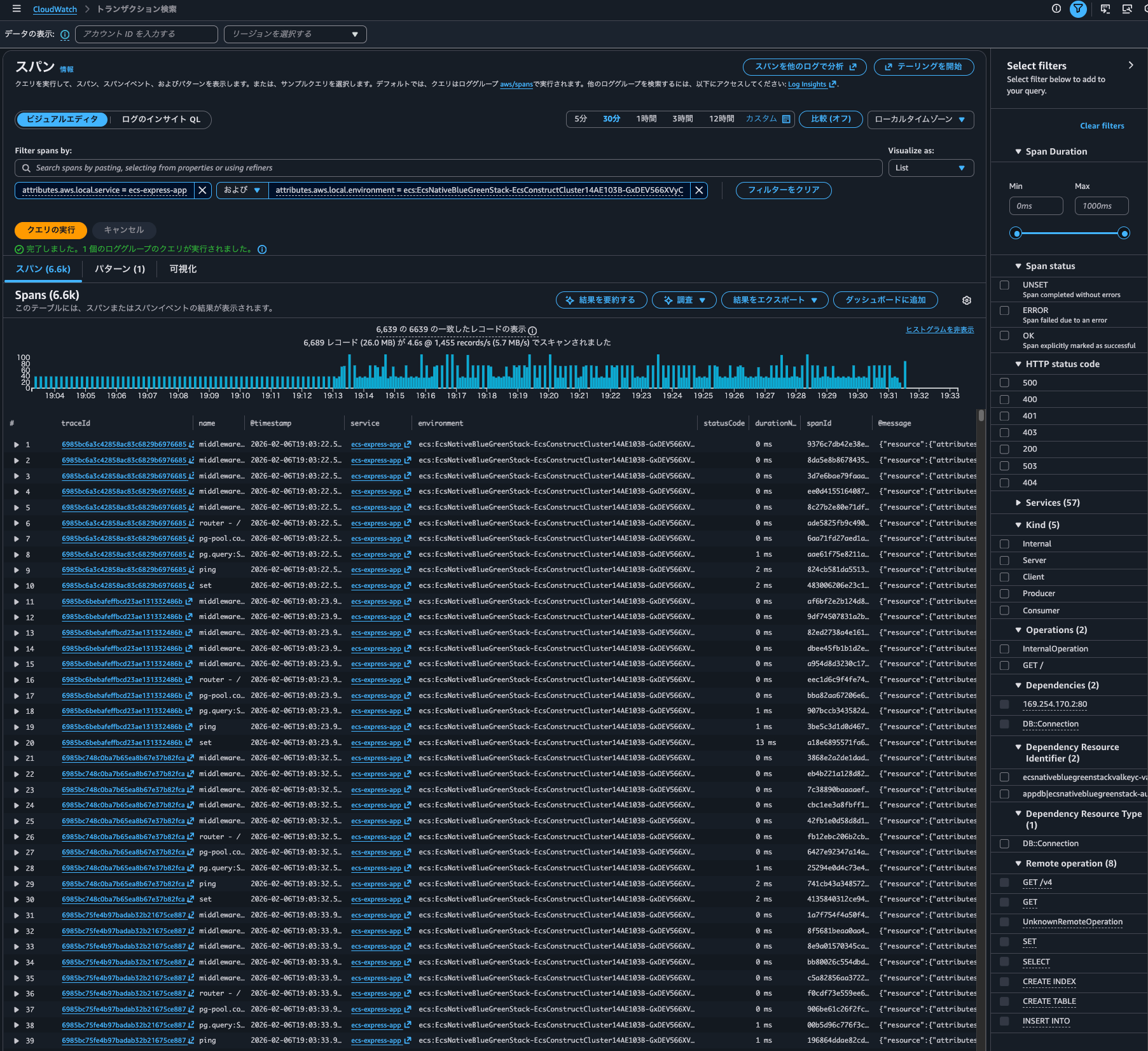Open custom time range calendar icon
This screenshot has width=1148, height=1051.
click(786, 119)
